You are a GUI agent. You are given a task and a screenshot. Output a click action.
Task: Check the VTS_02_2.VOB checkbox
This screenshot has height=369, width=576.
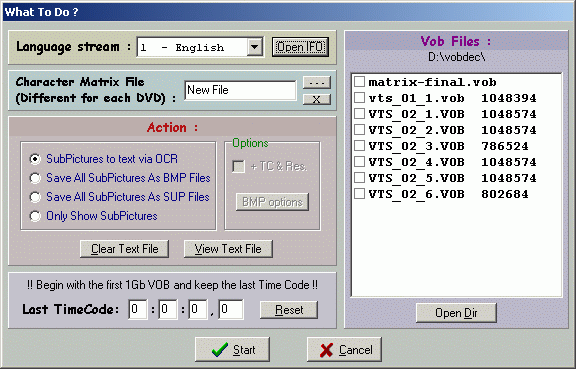point(359,130)
